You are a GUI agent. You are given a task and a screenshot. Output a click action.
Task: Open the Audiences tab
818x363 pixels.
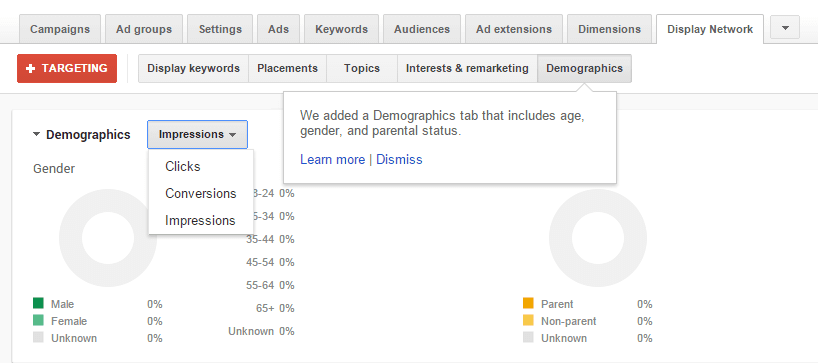(422, 29)
